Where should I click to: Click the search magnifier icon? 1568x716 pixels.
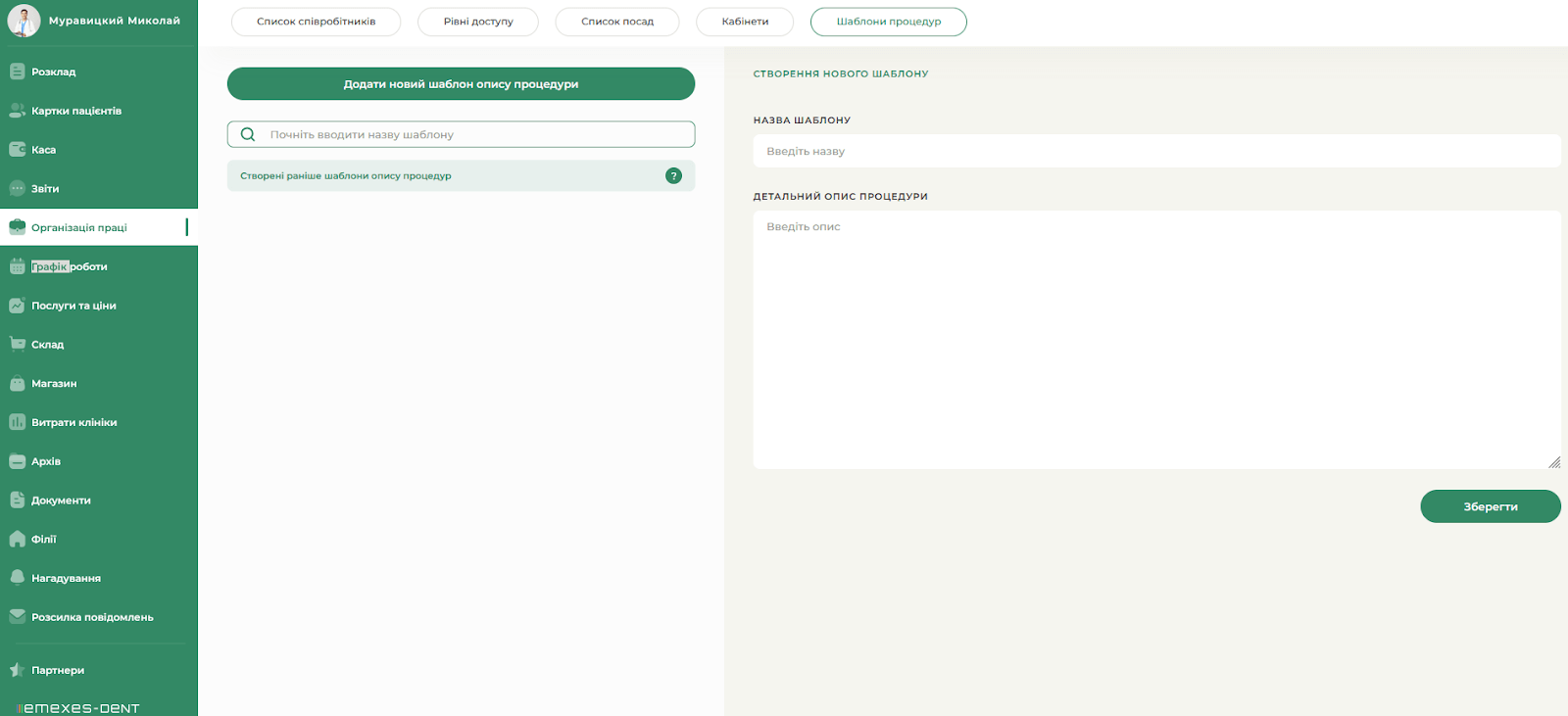(248, 134)
